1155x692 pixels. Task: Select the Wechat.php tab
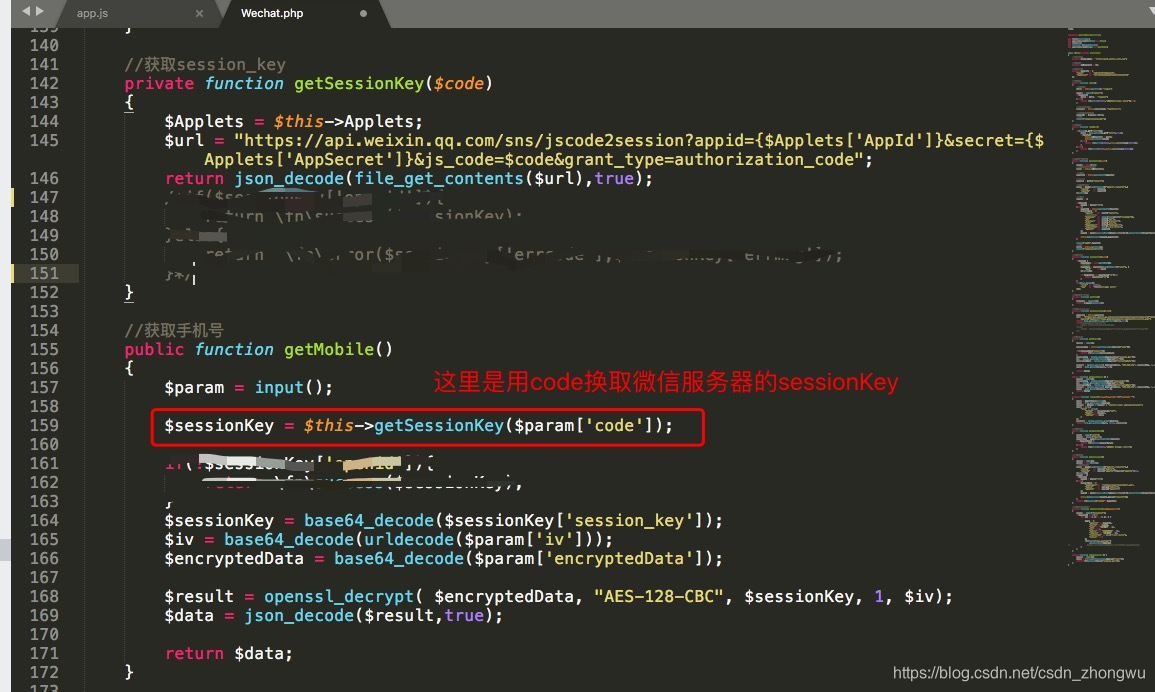coord(272,13)
